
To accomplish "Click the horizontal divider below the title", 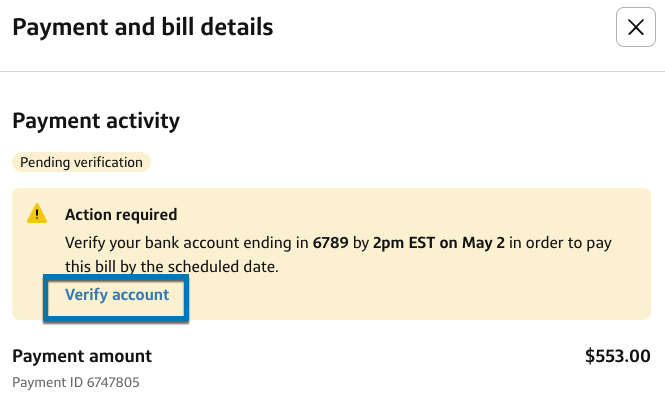I will [x=332, y=71].
